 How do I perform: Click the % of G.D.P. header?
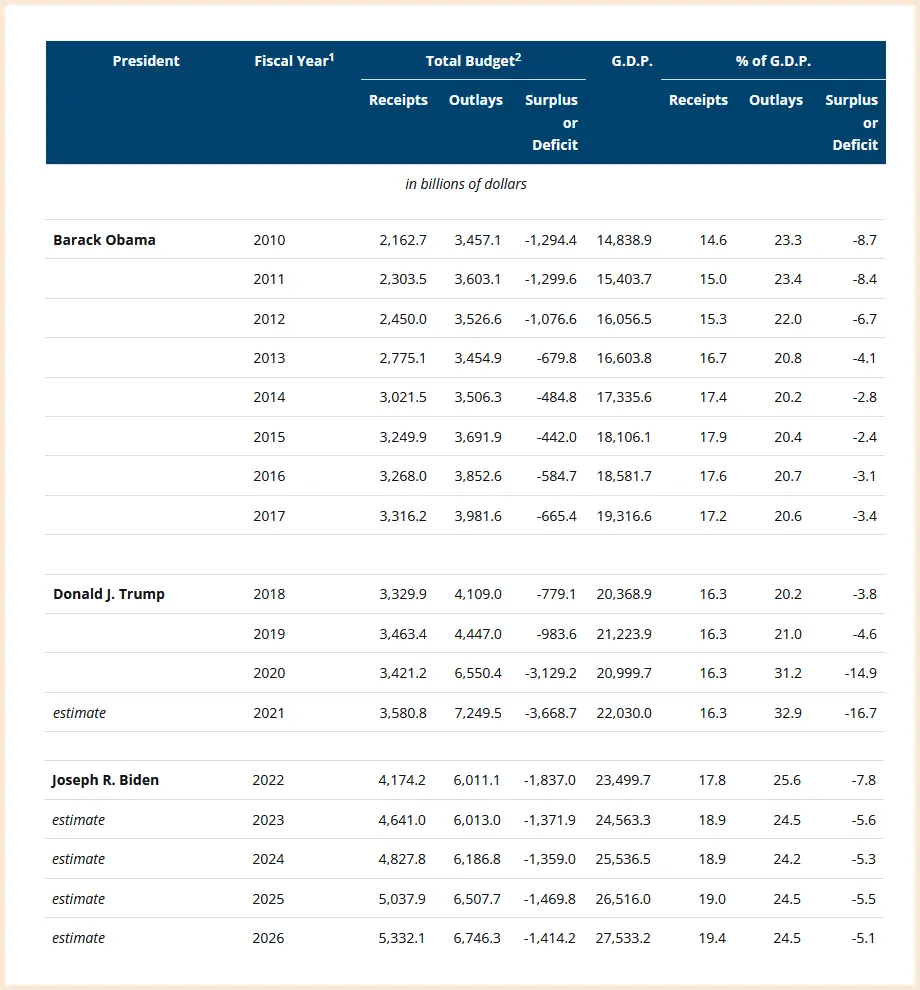[773, 61]
